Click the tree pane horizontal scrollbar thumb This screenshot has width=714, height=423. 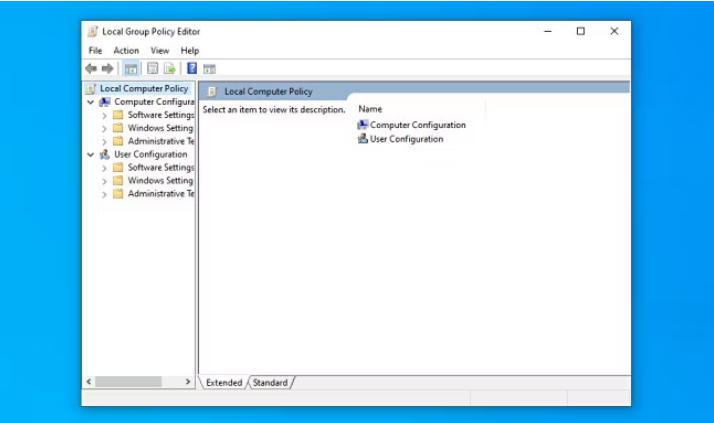click(x=128, y=382)
